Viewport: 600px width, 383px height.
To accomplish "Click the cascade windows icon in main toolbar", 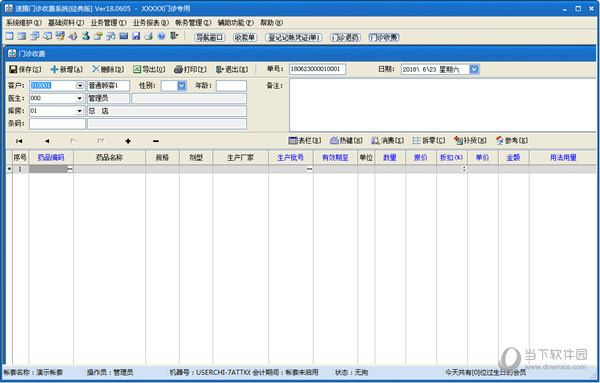I will click(34, 36).
